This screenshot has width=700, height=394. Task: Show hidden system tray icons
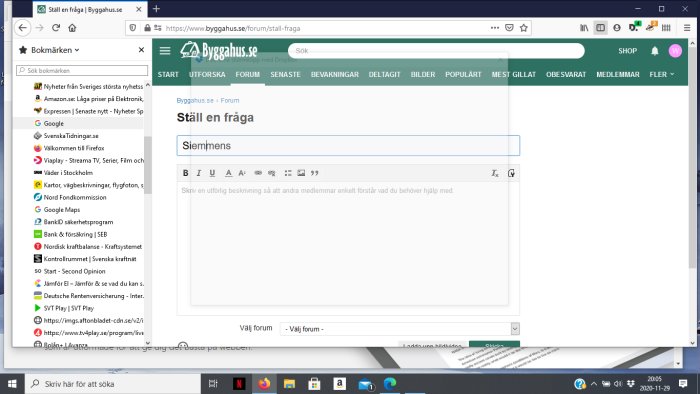[x=594, y=384]
